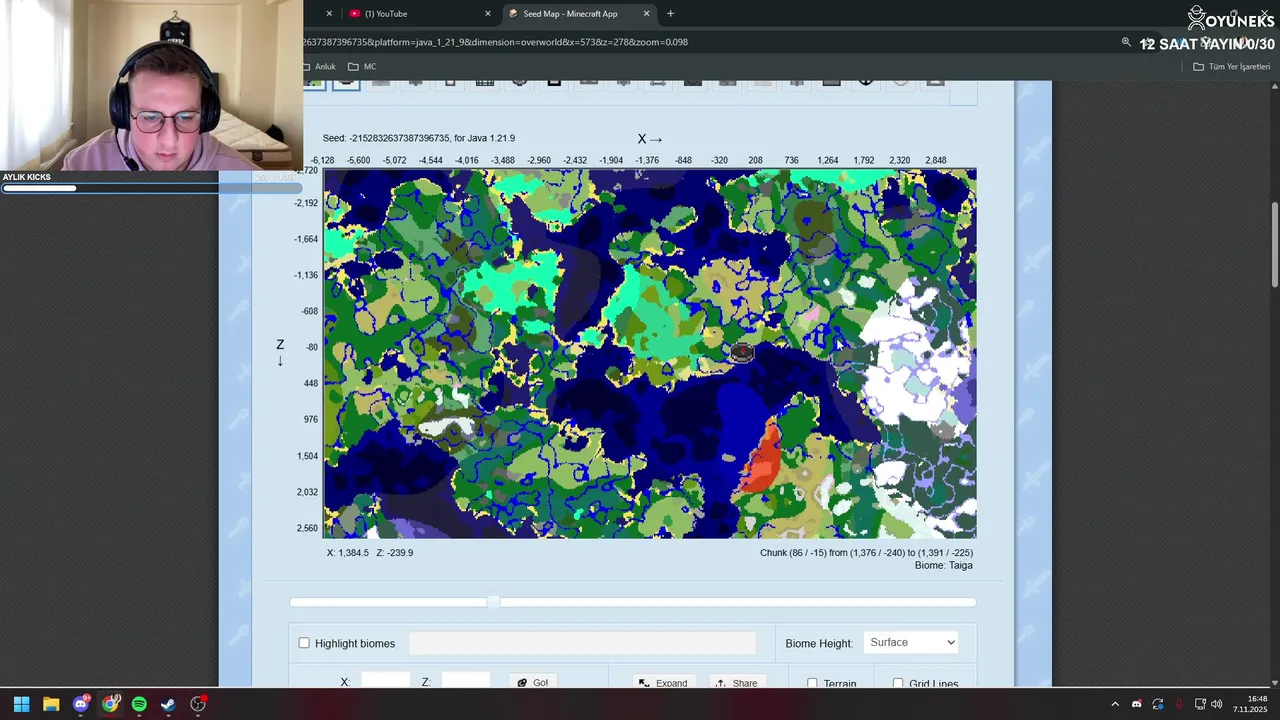Click the Chunk (86 / -15) info text

866,552
